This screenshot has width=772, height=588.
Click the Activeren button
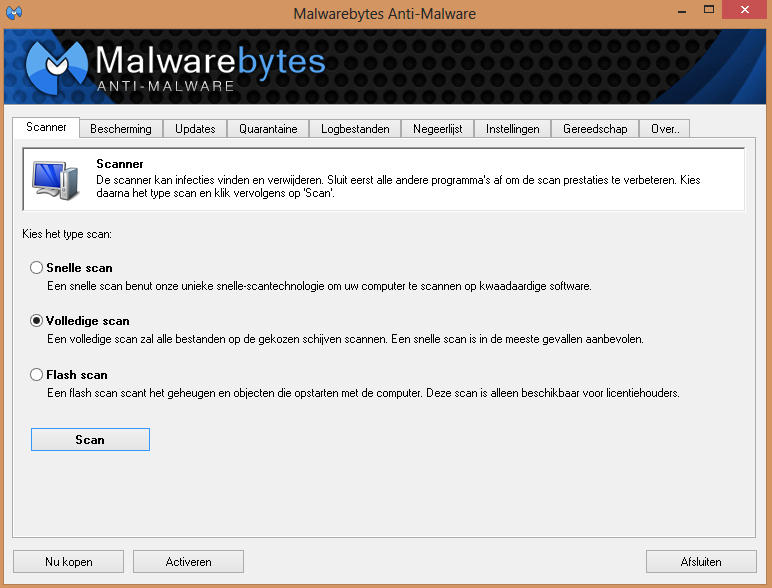pyautogui.click(x=188, y=561)
